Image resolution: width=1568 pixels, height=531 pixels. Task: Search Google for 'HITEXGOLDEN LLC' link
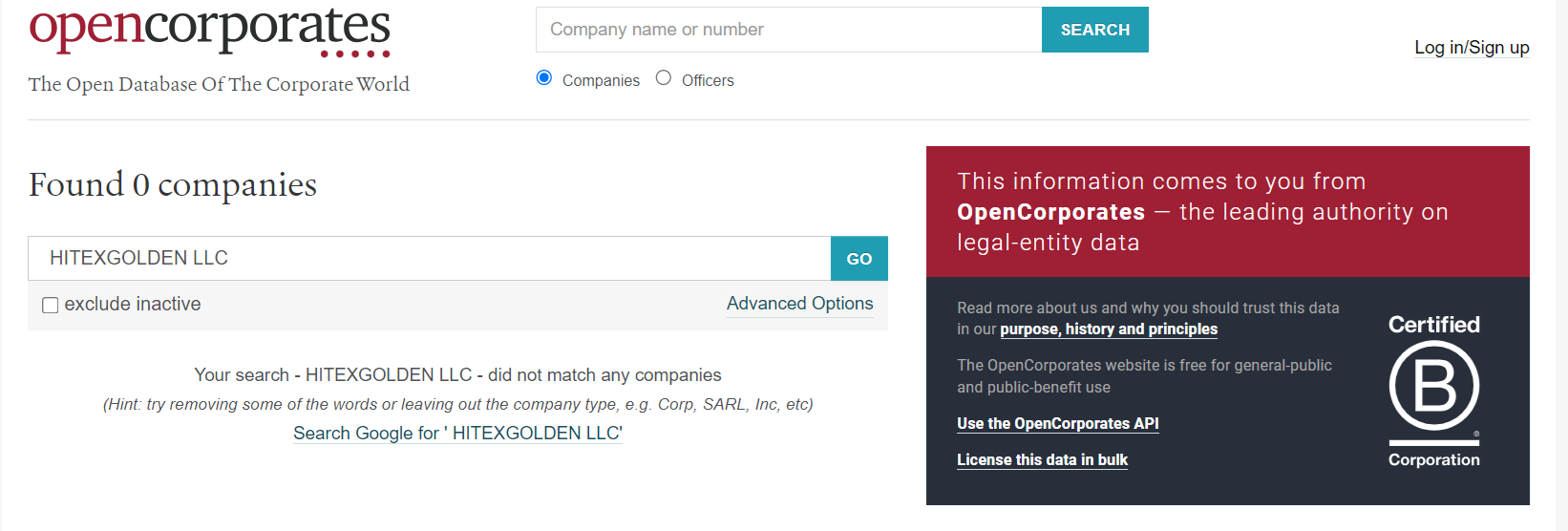457,434
